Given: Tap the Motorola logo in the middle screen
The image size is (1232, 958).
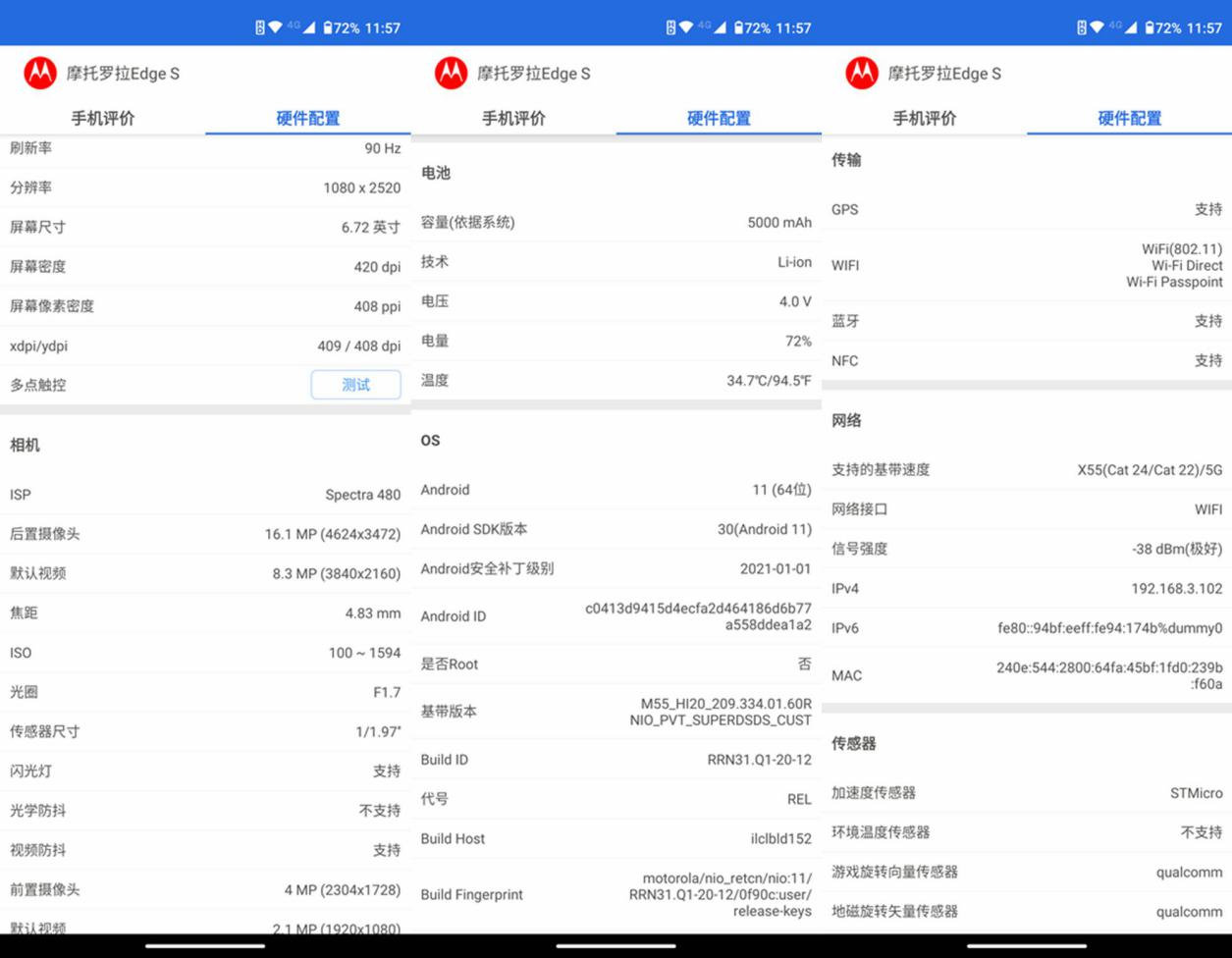Looking at the screenshot, I should tap(452, 73).
